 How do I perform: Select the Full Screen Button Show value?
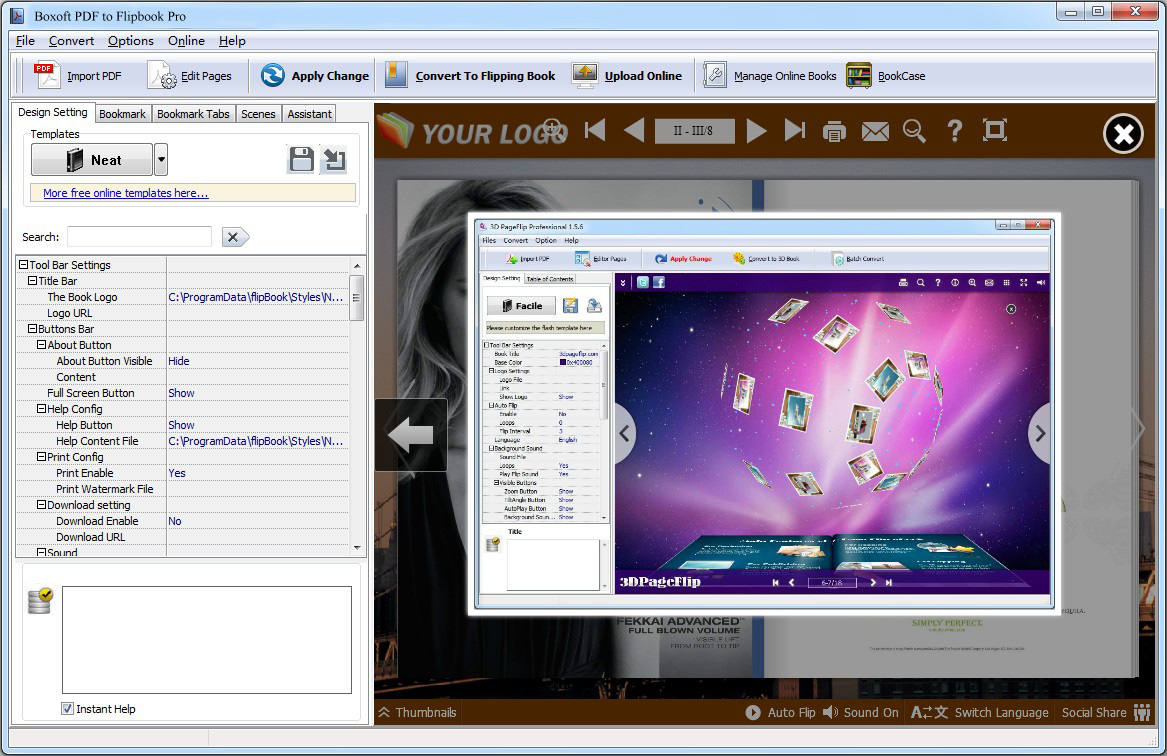coord(258,393)
